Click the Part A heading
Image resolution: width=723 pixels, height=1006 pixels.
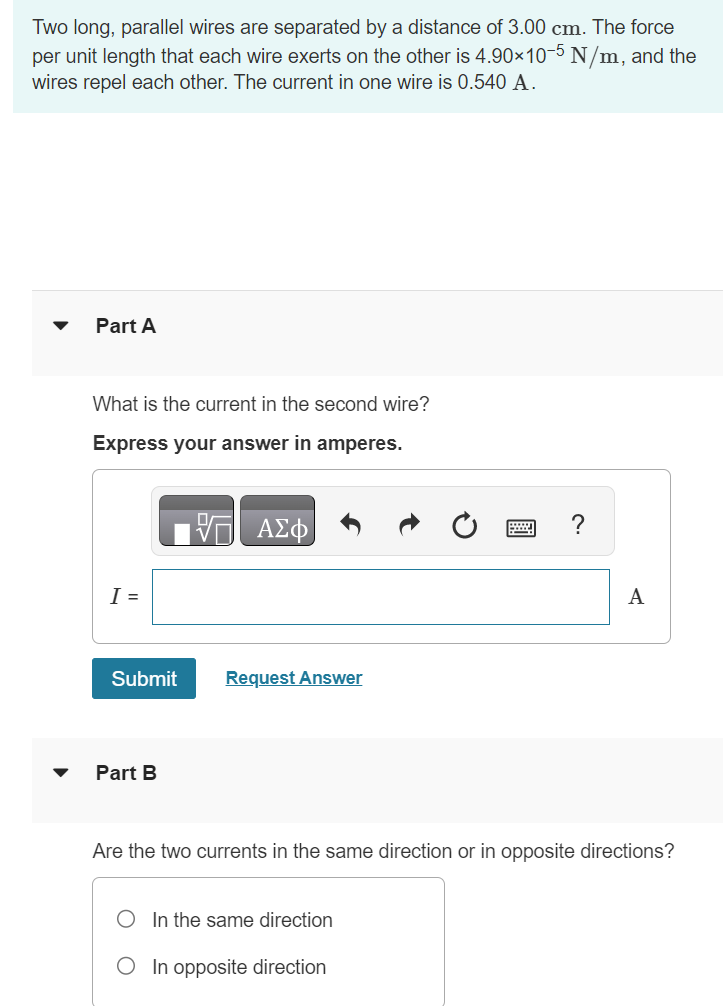pos(126,326)
